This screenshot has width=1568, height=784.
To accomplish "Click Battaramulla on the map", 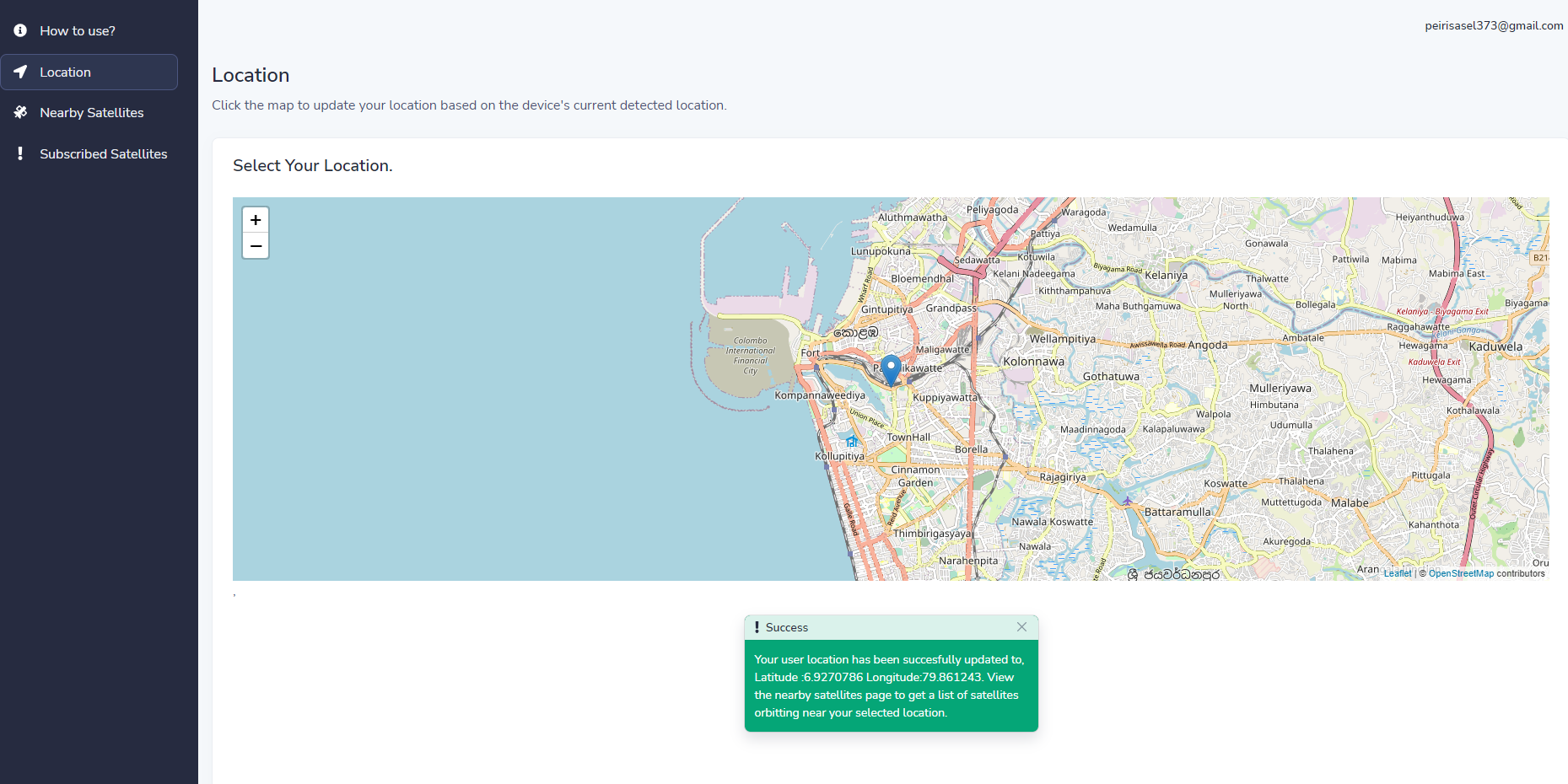I will 1177,512.
